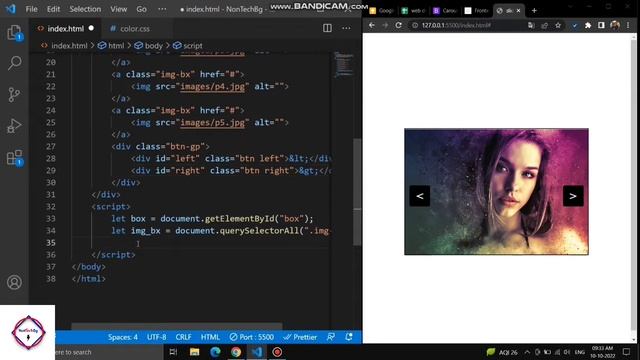Switch to color.css editor tab
The width and height of the screenshot is (640, 360).
coord(135,29)
